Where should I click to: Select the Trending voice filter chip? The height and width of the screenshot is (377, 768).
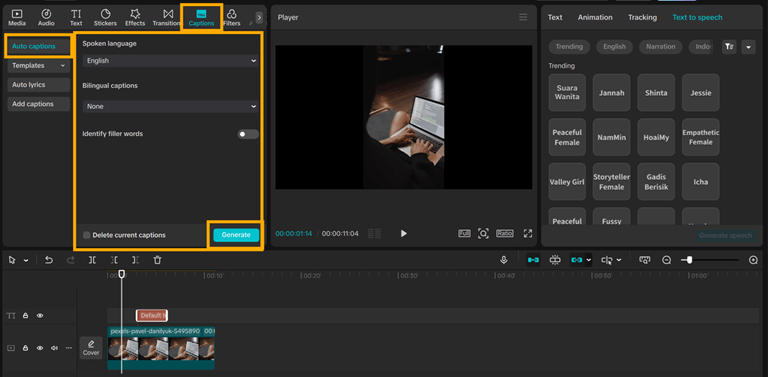[569, 47]
